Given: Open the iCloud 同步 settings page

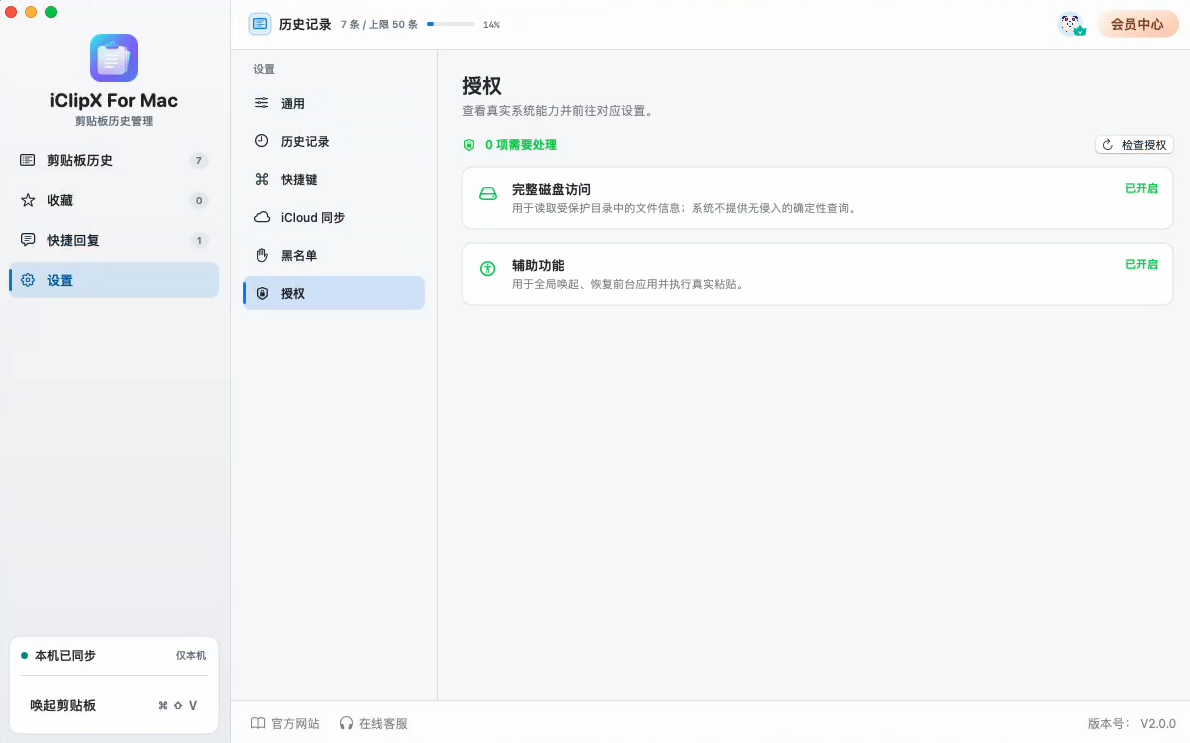Looking at the screenshot, I should tap(334, 217).
